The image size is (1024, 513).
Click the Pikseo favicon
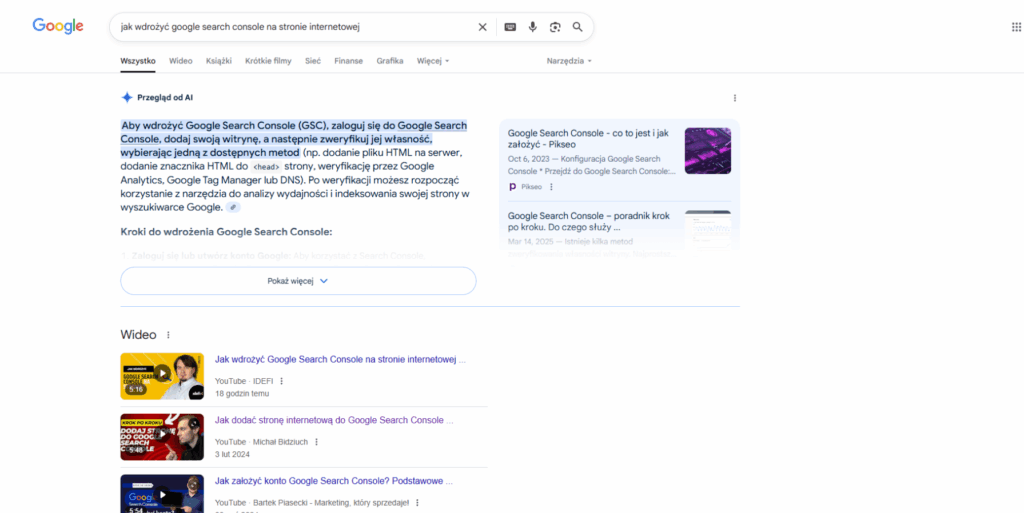pyautogui.click(x=513, y=187)
